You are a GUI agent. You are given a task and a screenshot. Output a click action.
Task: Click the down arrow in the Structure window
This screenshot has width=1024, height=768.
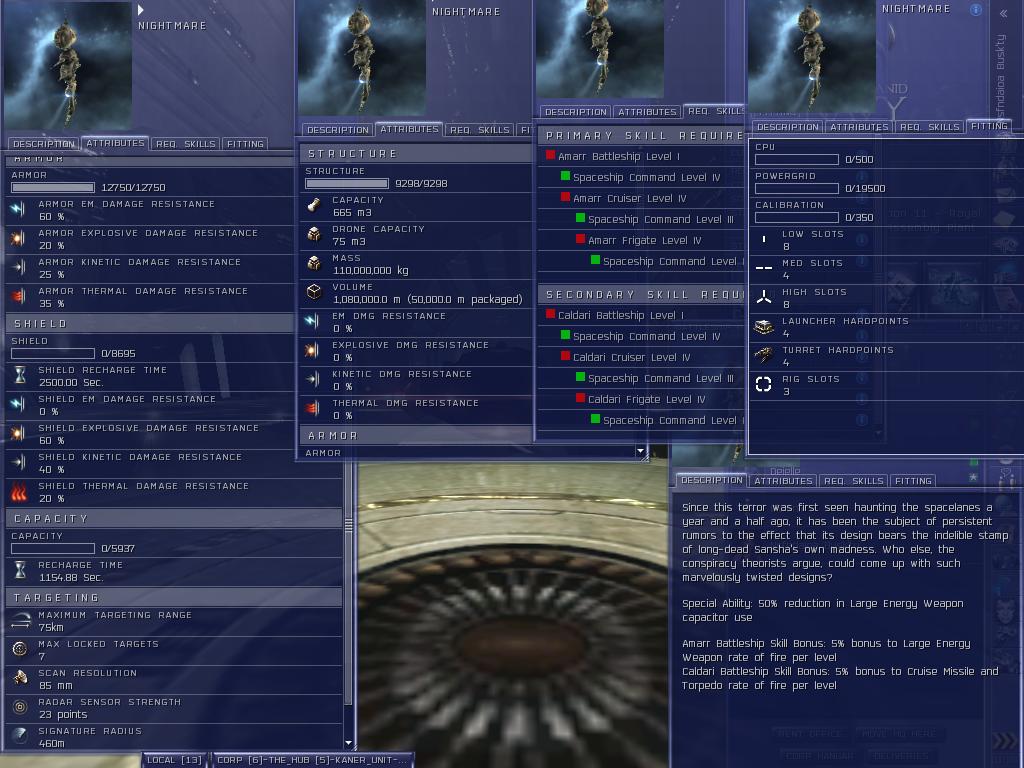click(640, 451)
